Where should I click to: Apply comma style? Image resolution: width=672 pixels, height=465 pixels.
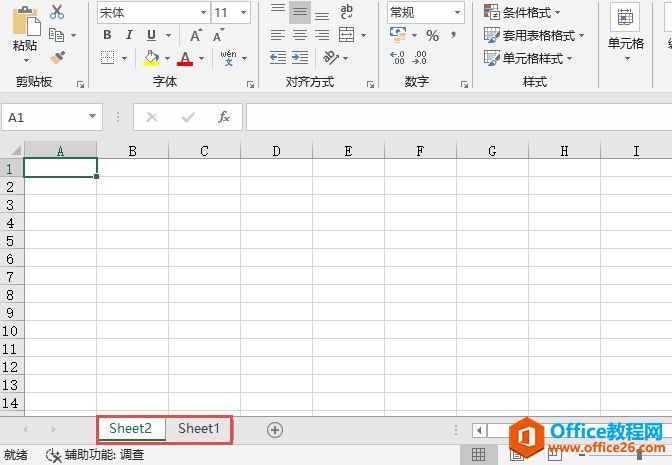click(x=453, y=34)
